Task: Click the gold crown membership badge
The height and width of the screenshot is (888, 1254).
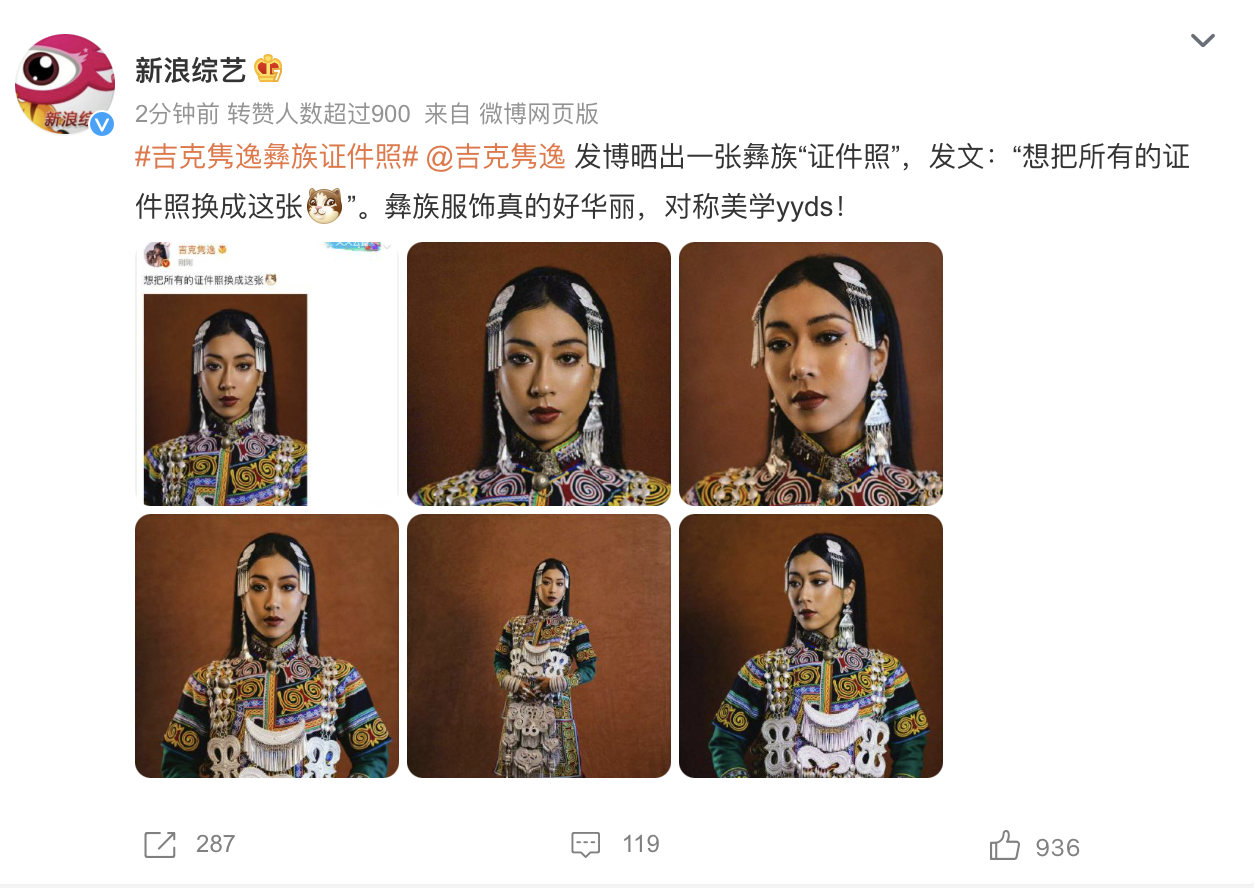Action: point(268,68)
